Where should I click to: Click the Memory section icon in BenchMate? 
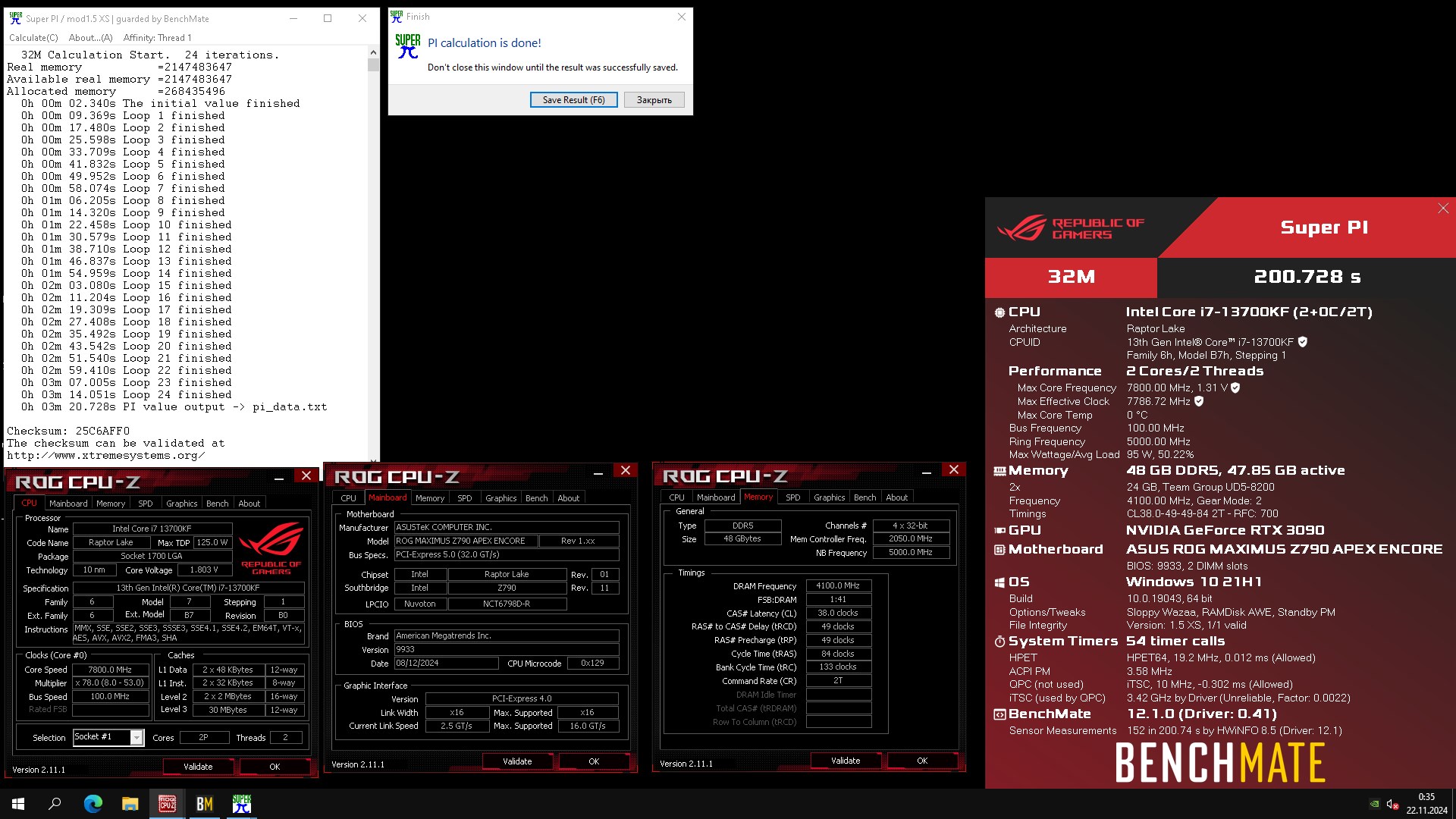[999, 471]
